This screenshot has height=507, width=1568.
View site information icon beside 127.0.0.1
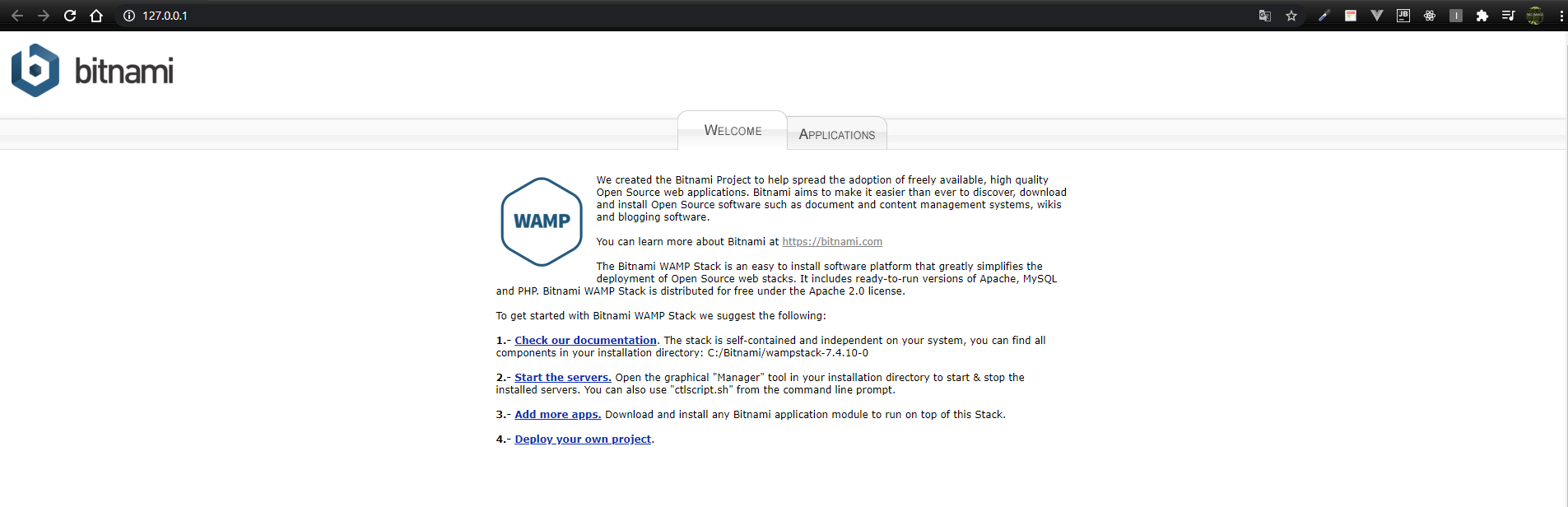click(x=128, y=16)
